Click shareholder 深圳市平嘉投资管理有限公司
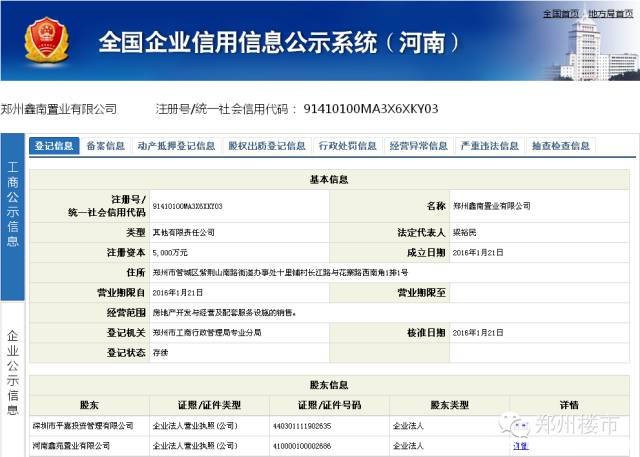Image resolution: width=640 pixels, height=457 pixels. click(x=83, y=426)
